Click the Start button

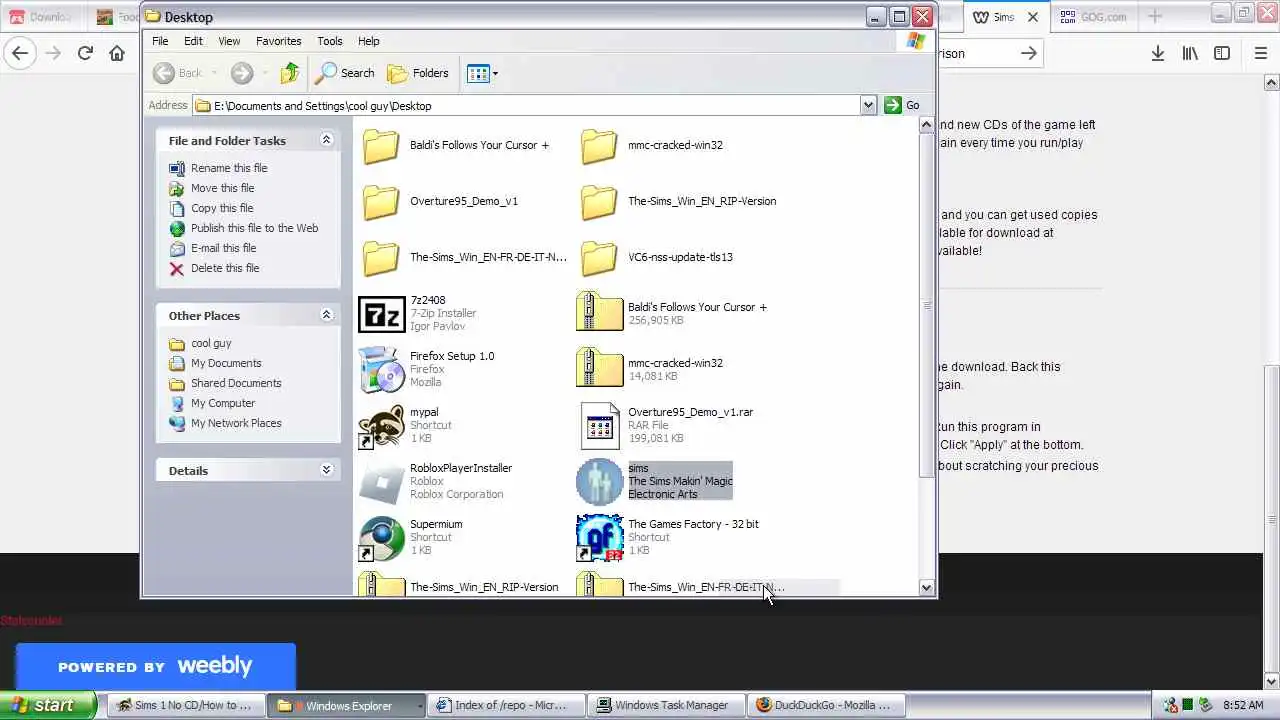(x=48, y=705)
